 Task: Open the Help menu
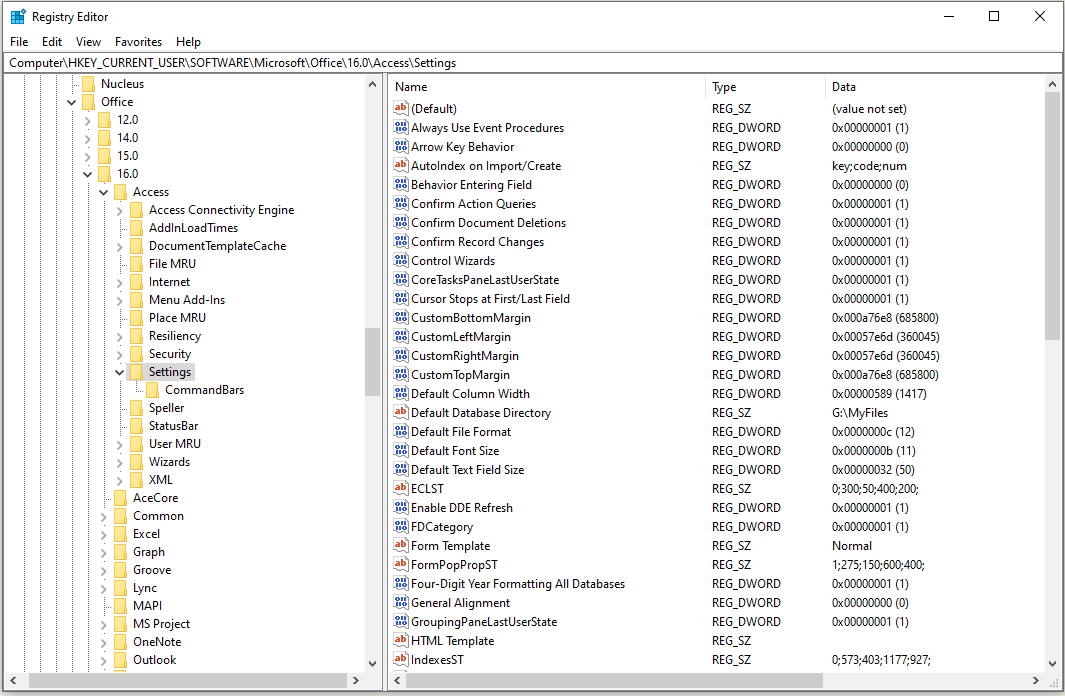[188, 41]
